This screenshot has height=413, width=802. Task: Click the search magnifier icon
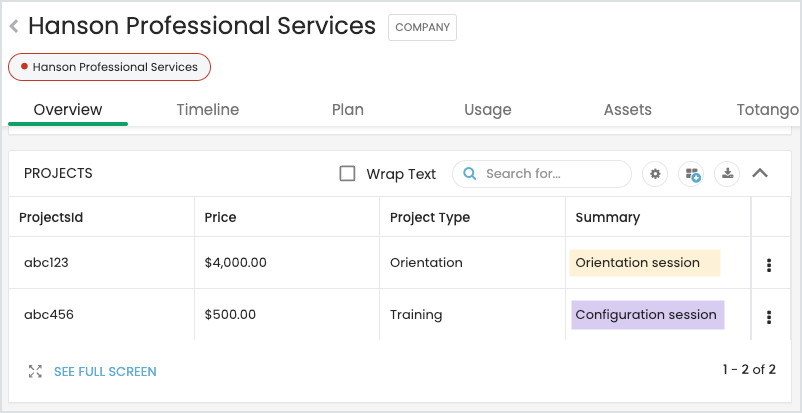(x=470, y=173)
